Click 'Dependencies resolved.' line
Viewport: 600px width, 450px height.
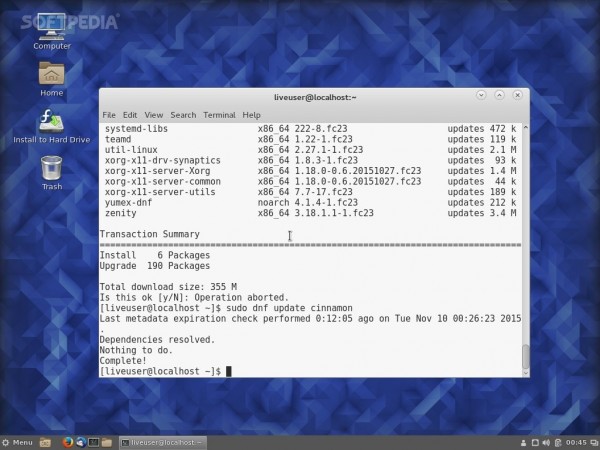[157, 339]
